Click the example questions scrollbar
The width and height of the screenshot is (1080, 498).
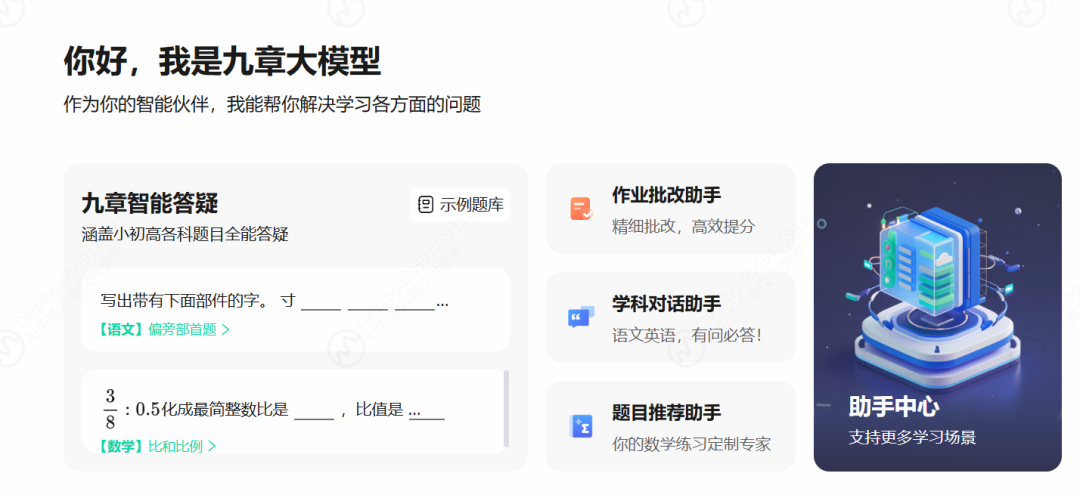click(506, 408)
